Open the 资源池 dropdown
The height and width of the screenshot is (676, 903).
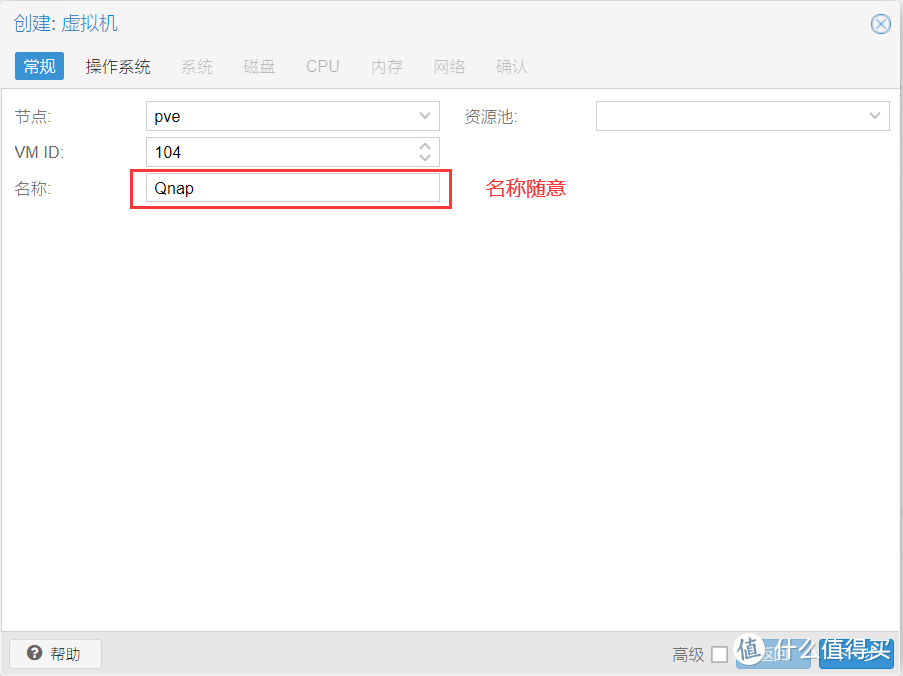pyautogui.click(x=742, y=116)
